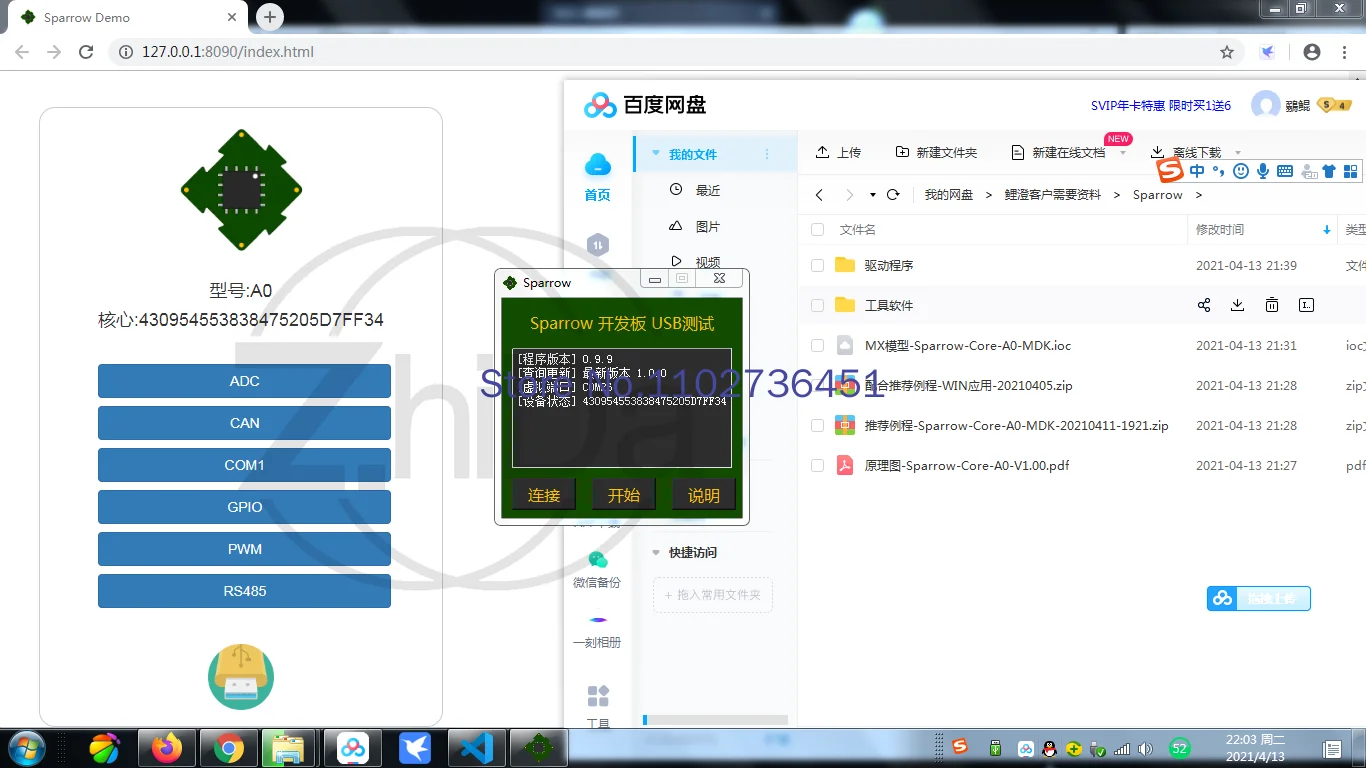Open Chrome's three-dot menu

1345,52
